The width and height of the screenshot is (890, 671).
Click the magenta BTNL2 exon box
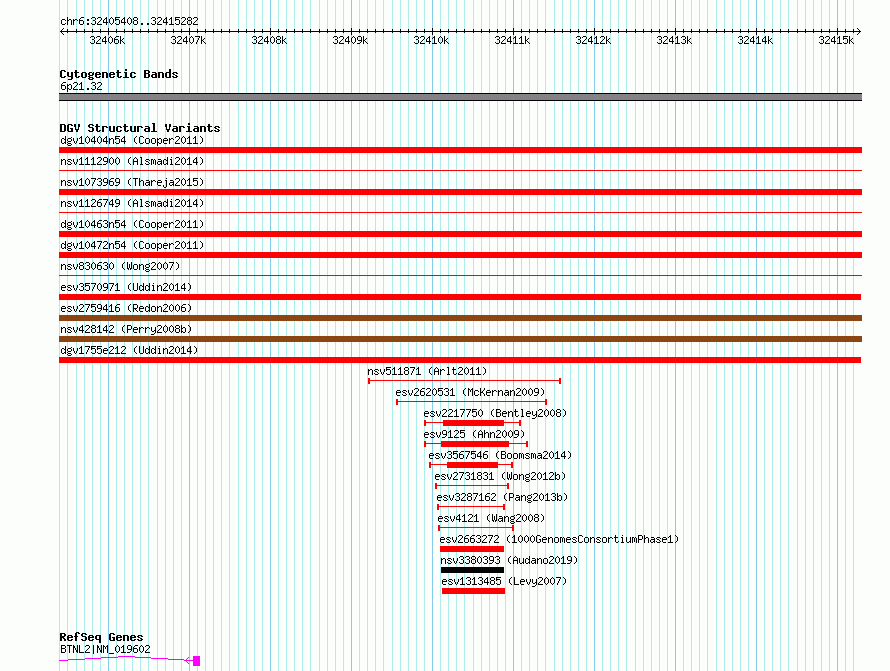tap(196, 661)
